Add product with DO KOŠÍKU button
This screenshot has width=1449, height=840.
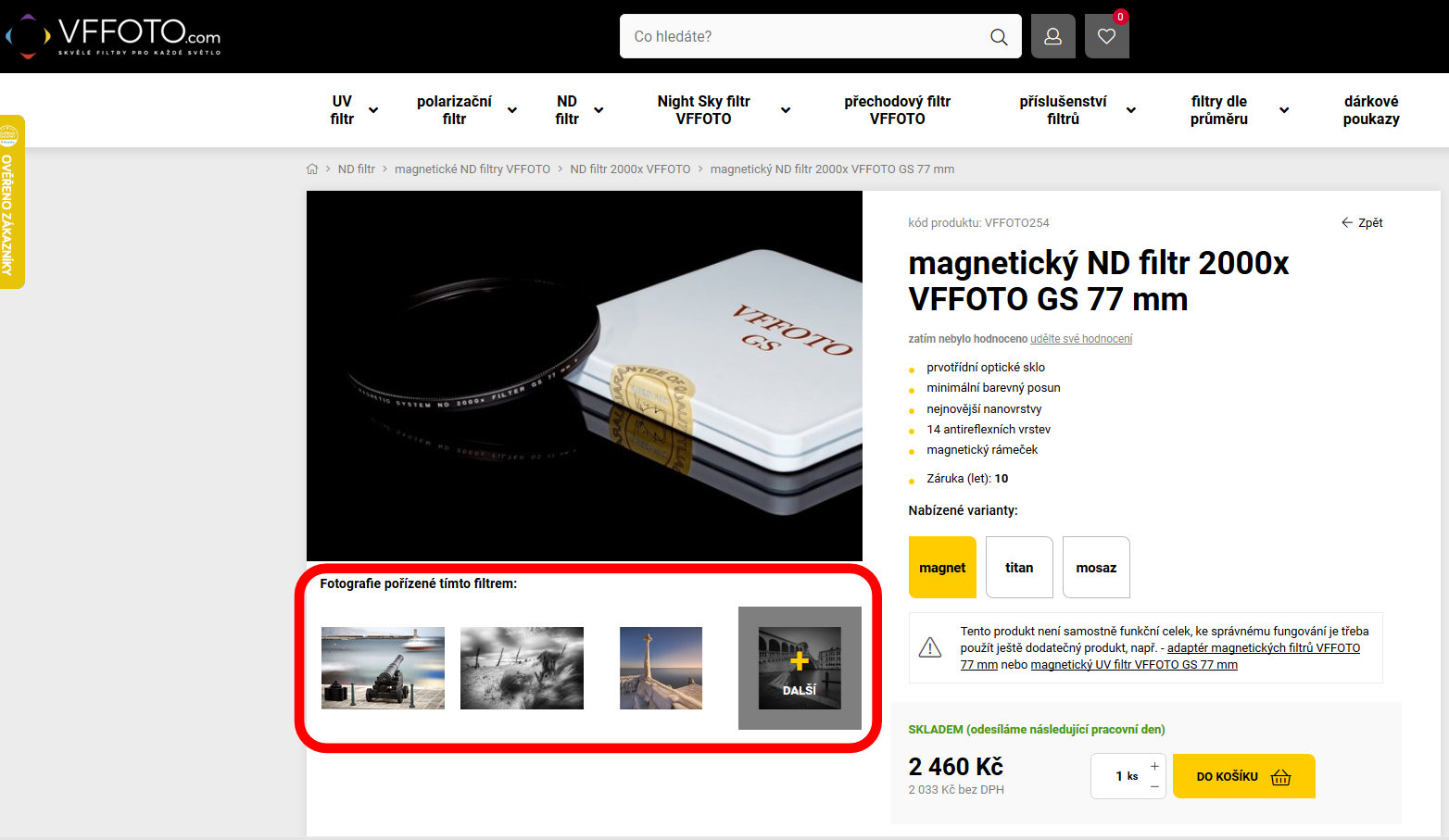point(1243,776)
